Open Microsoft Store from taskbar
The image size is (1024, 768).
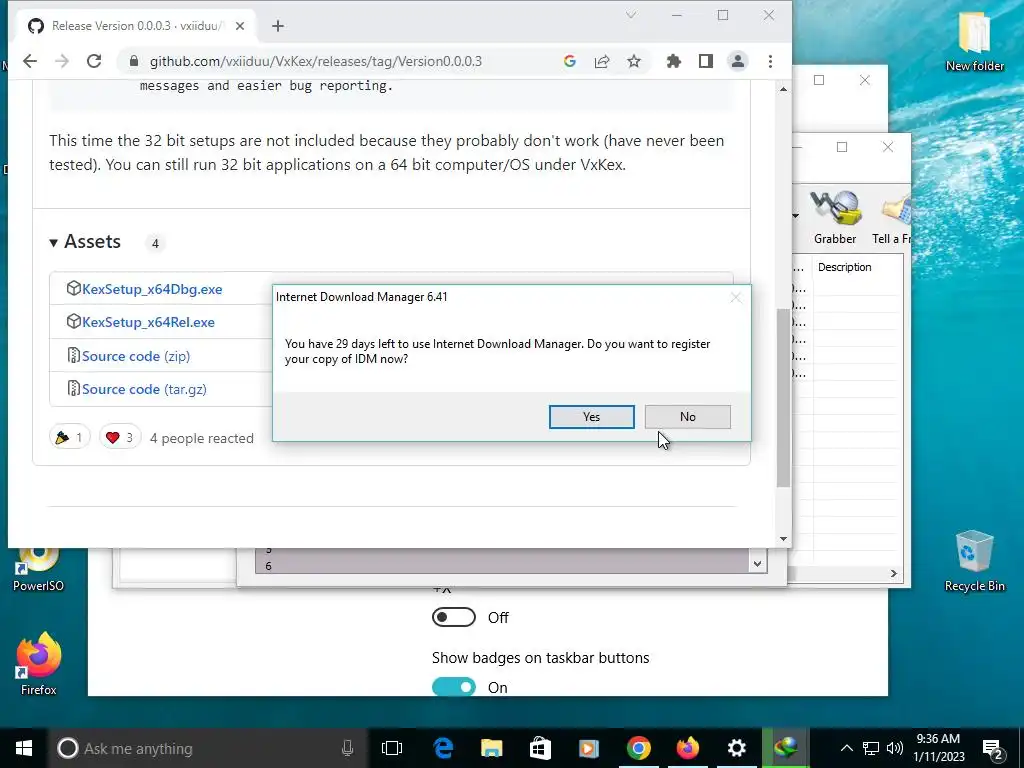540,748
